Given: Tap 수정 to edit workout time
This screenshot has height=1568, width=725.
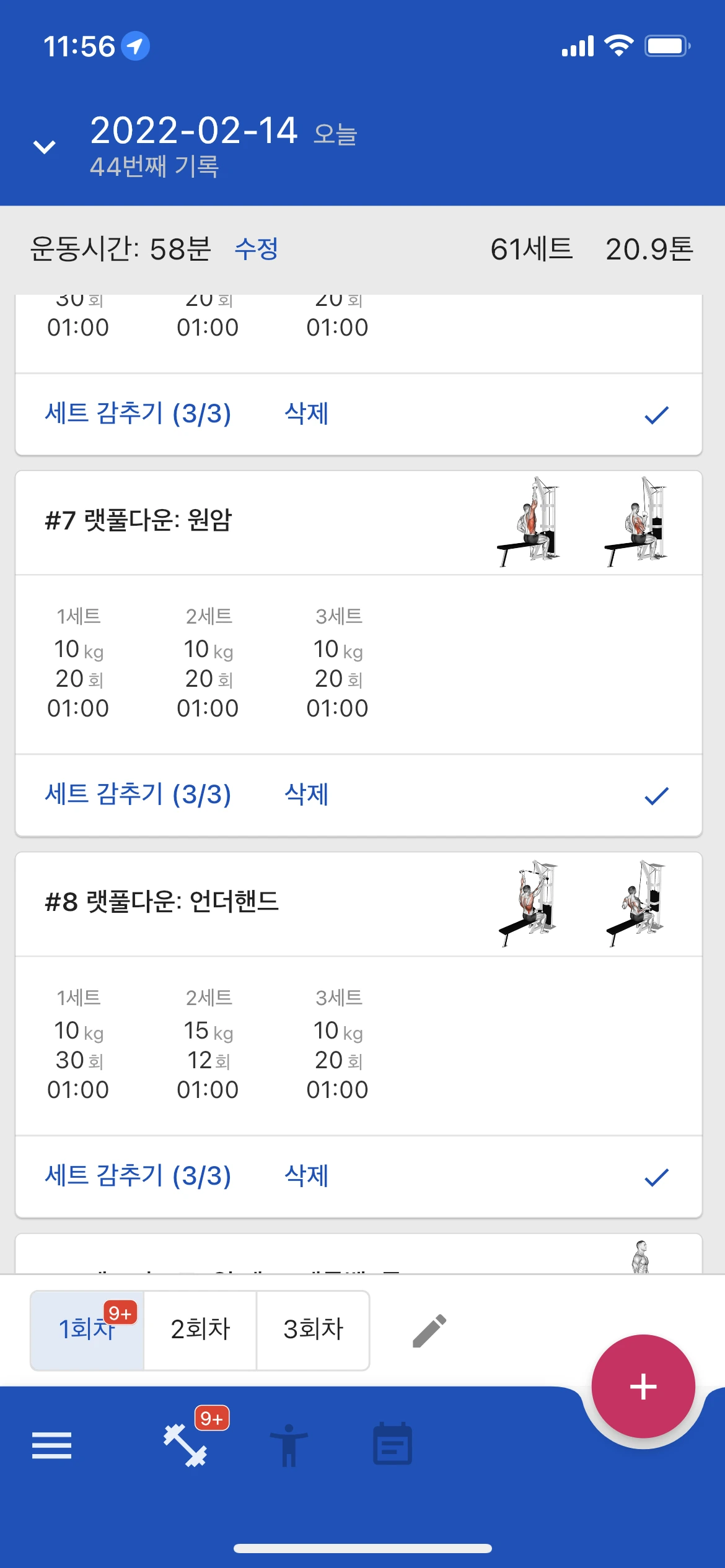Looking at the screenshot, I should (x=256, y=249).
